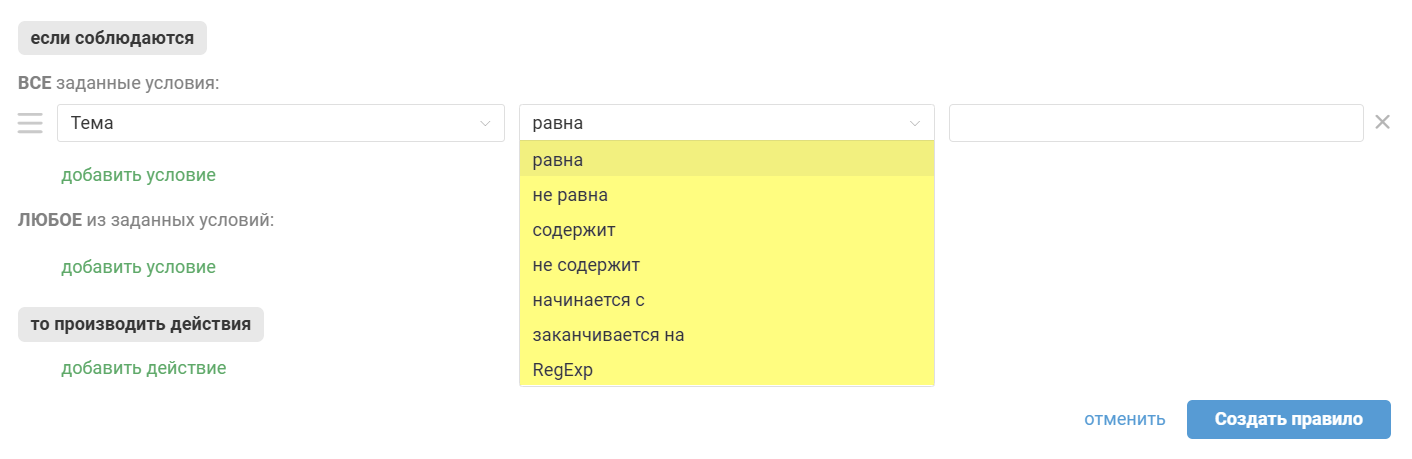Image resolution: width=1412 pixels, height=459 pixels.
Task: Collapse the равна operator combo box
Action: tap(726, 123)
